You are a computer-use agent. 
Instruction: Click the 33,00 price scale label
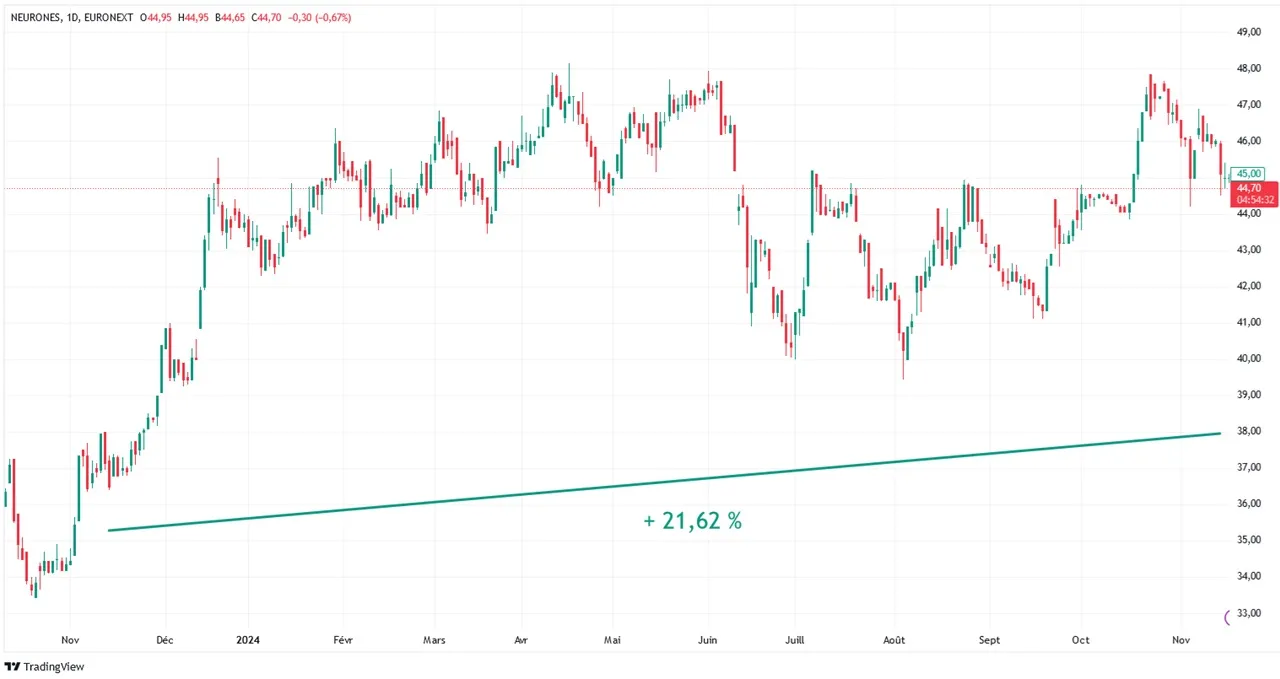(1248, 613)
